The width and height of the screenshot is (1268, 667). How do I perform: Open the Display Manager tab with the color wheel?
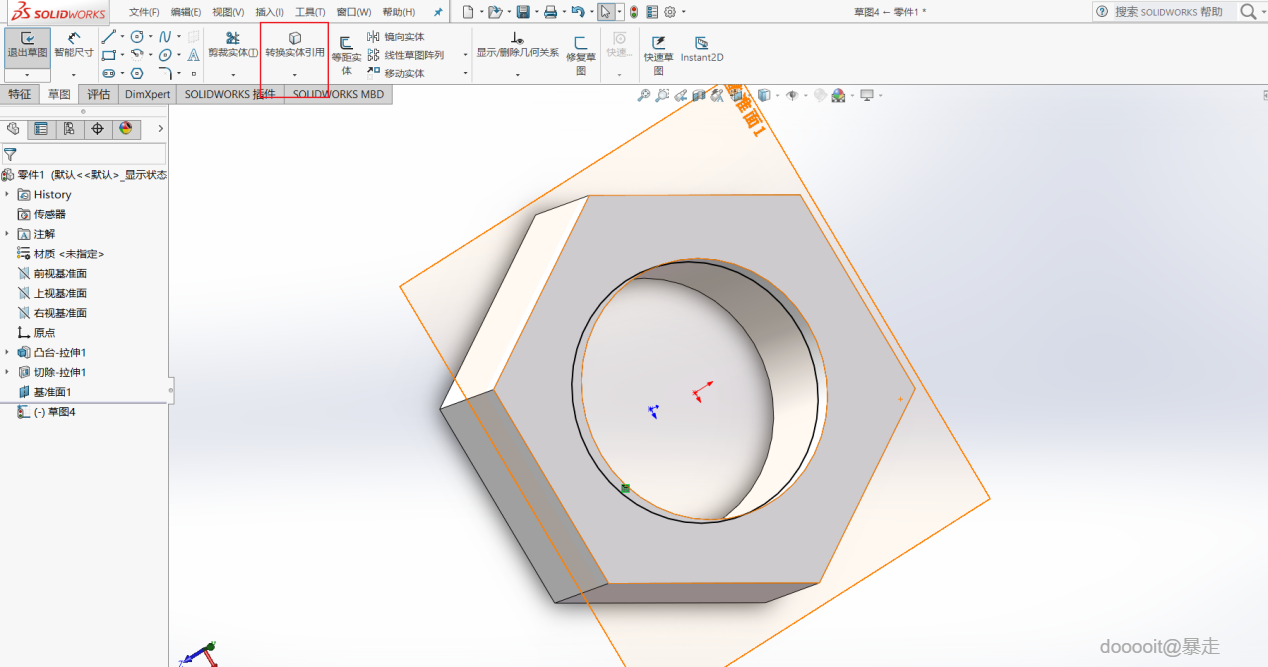[125, 129]
